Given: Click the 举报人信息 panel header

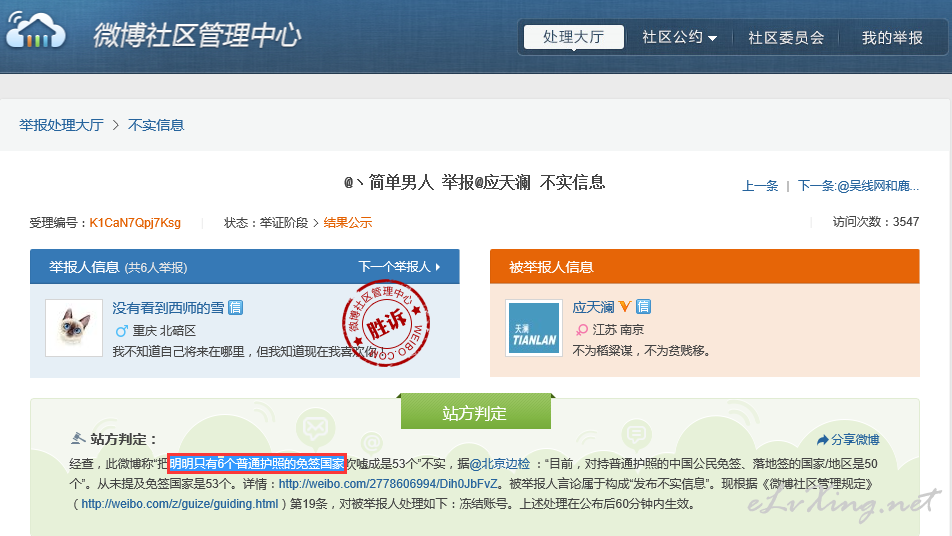Looking at the screenshot, I should (x=245, y=266).
